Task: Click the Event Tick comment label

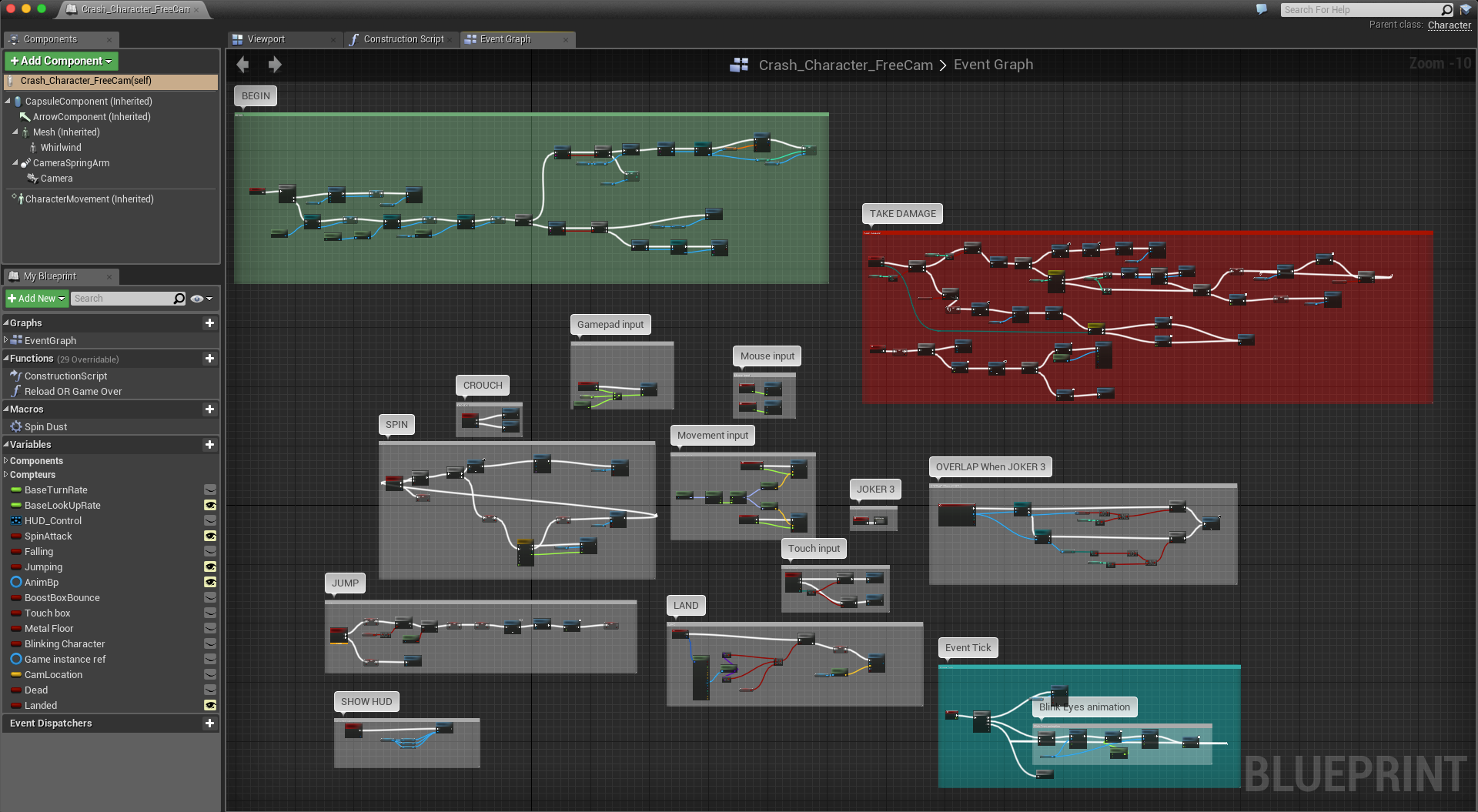Action: 968,648
